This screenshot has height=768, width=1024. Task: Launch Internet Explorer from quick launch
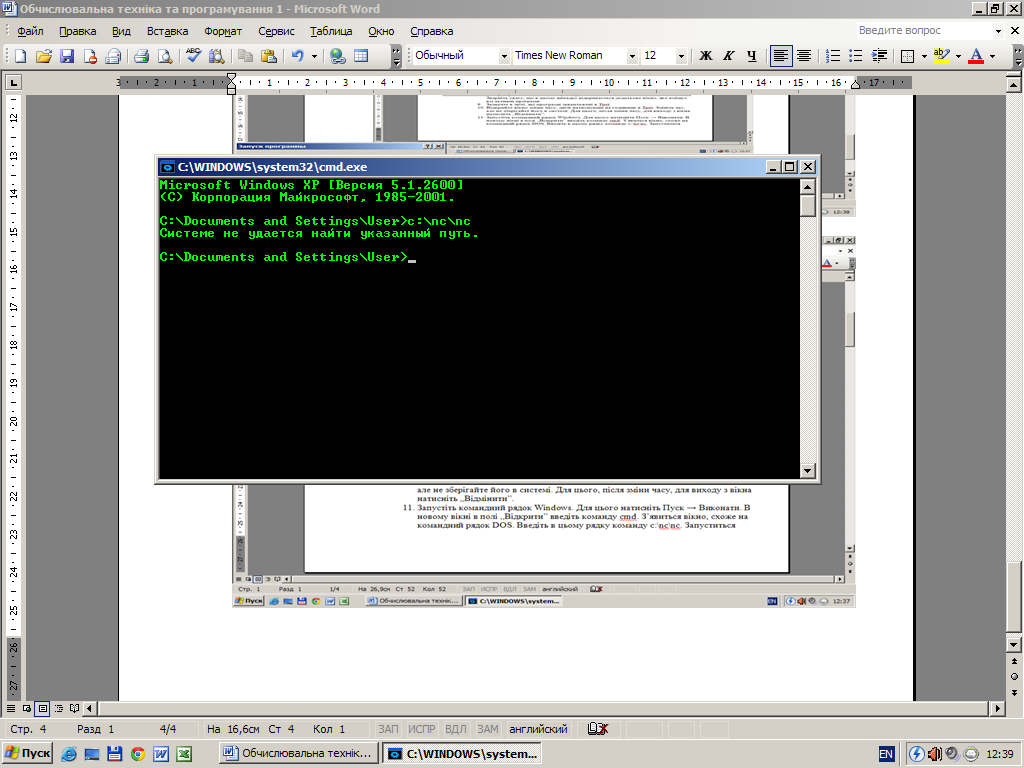(x=69, y=754)
